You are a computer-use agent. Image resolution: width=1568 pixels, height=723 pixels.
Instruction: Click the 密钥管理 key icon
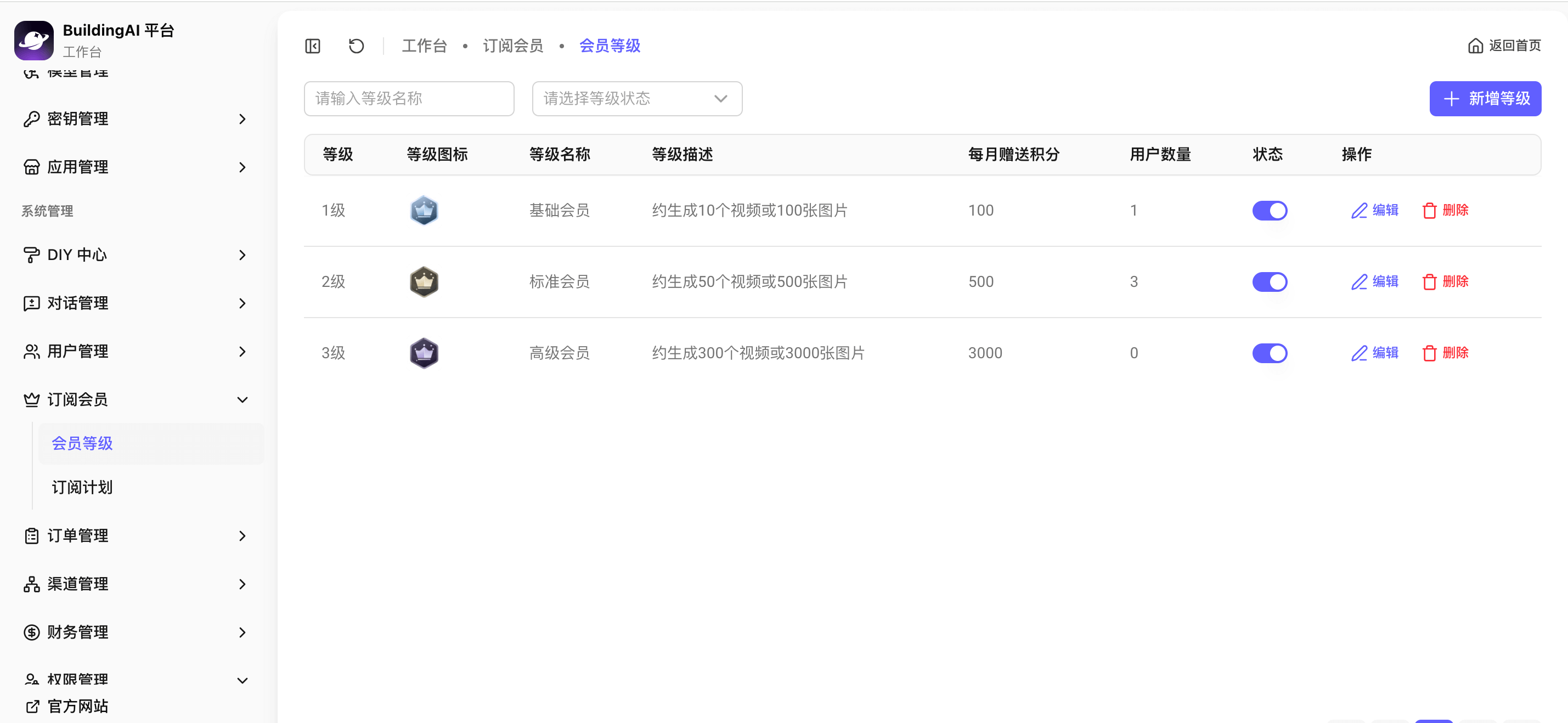pyautogui.click(x=32, y=118)
